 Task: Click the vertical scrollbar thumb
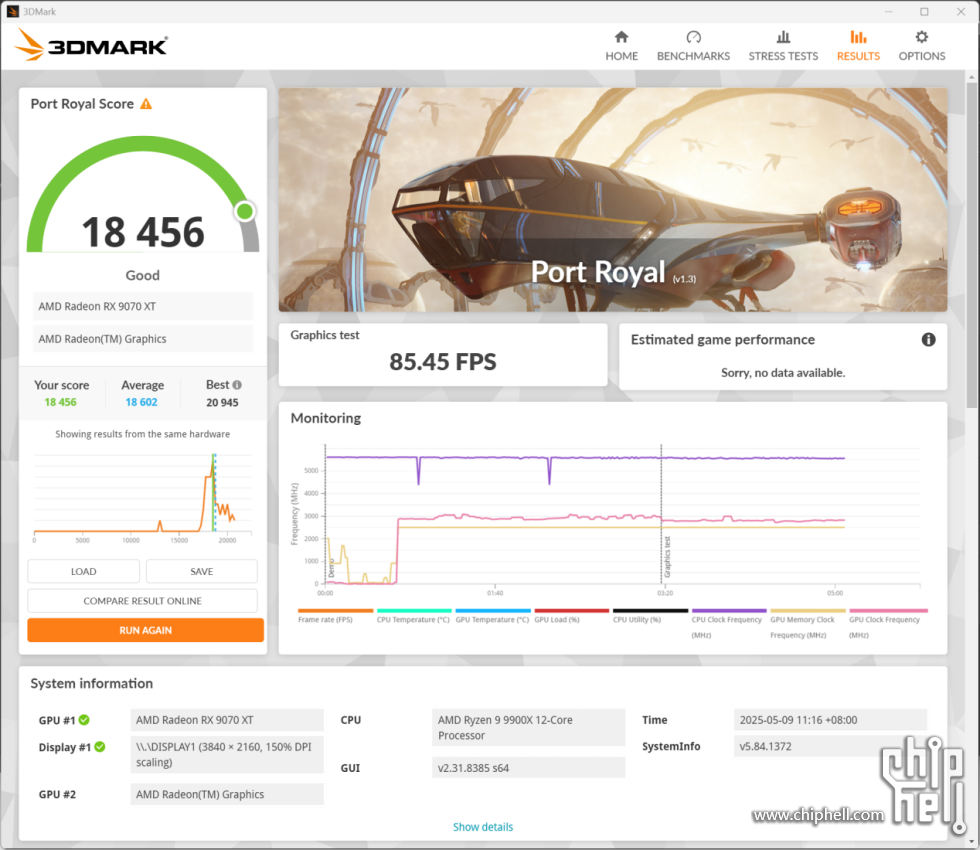(972, 245)
